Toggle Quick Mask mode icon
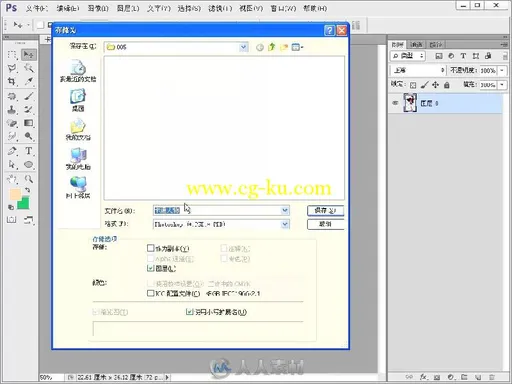This screenshot has width=512, height=384. click(x=12, y=219)
